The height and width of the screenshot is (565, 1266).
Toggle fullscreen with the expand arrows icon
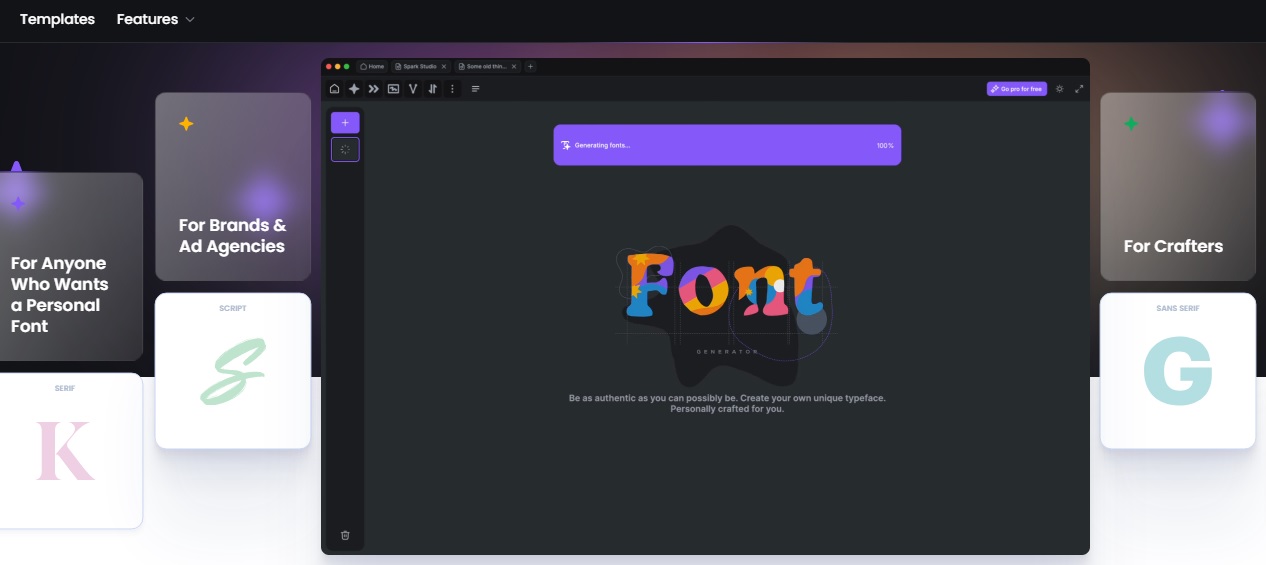click(x=1079, y=89)
